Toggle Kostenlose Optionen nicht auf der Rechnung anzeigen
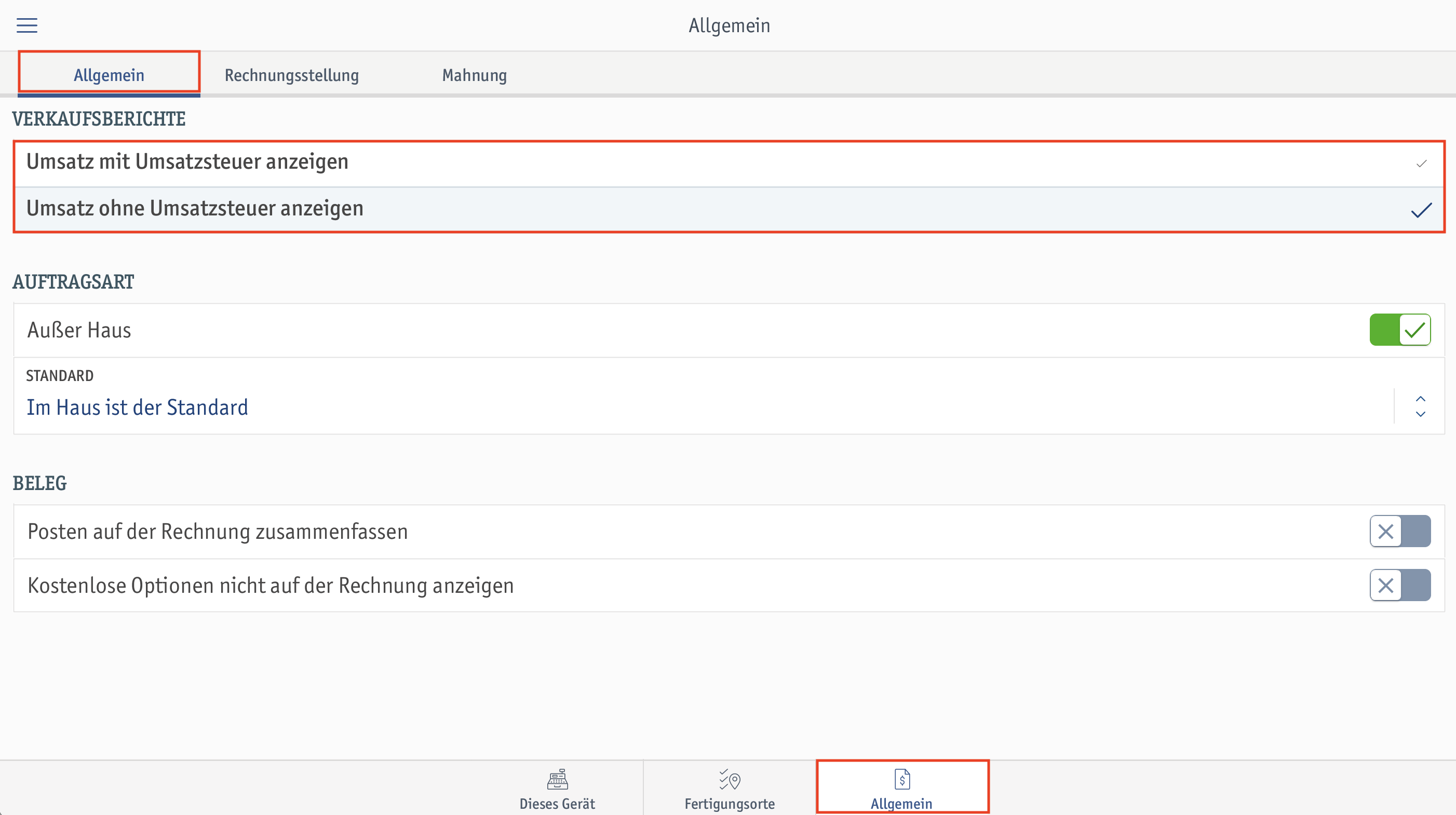 coord(1399,585)
